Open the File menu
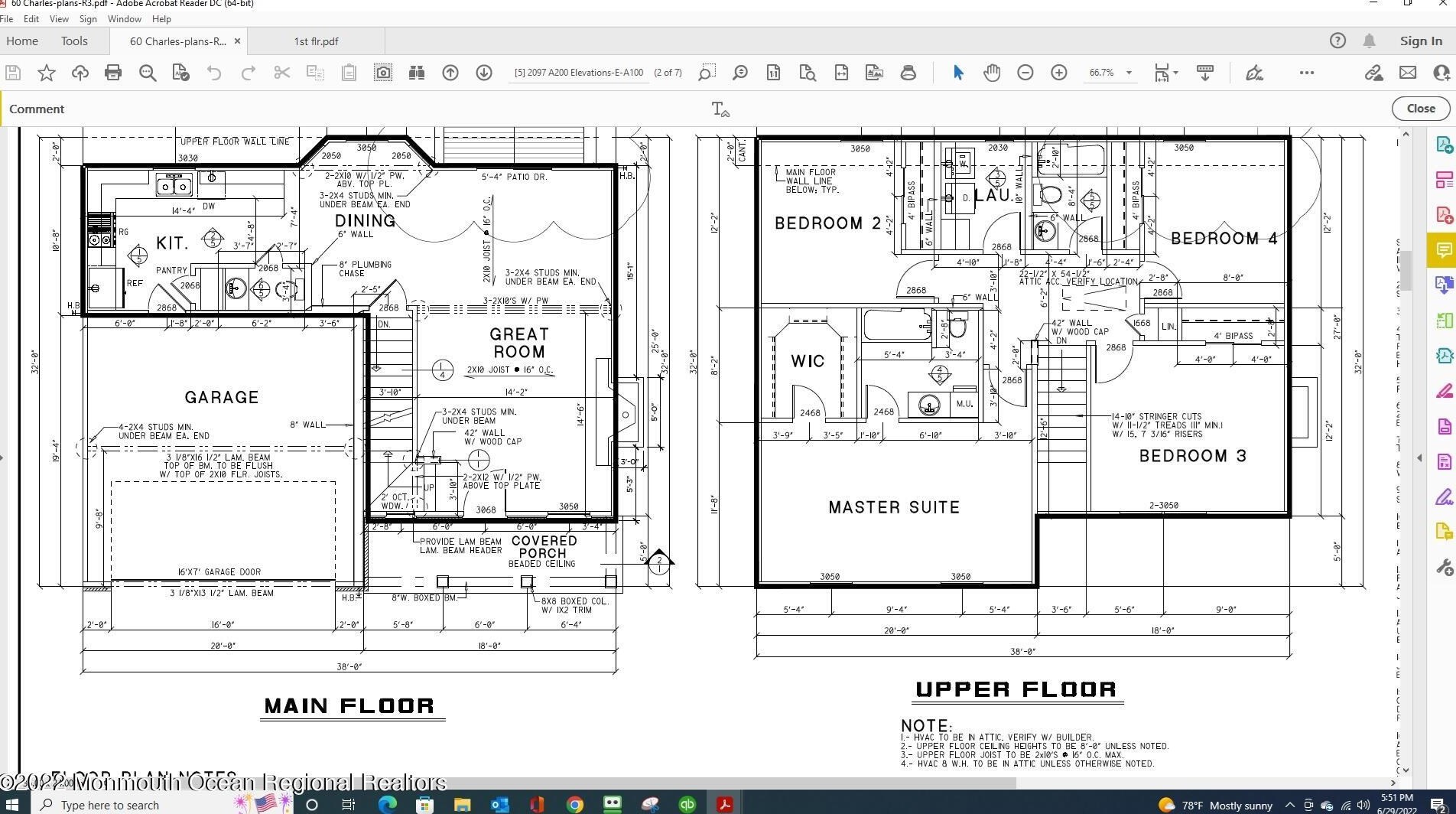1456x814 pixels. [x=7, y=18]
